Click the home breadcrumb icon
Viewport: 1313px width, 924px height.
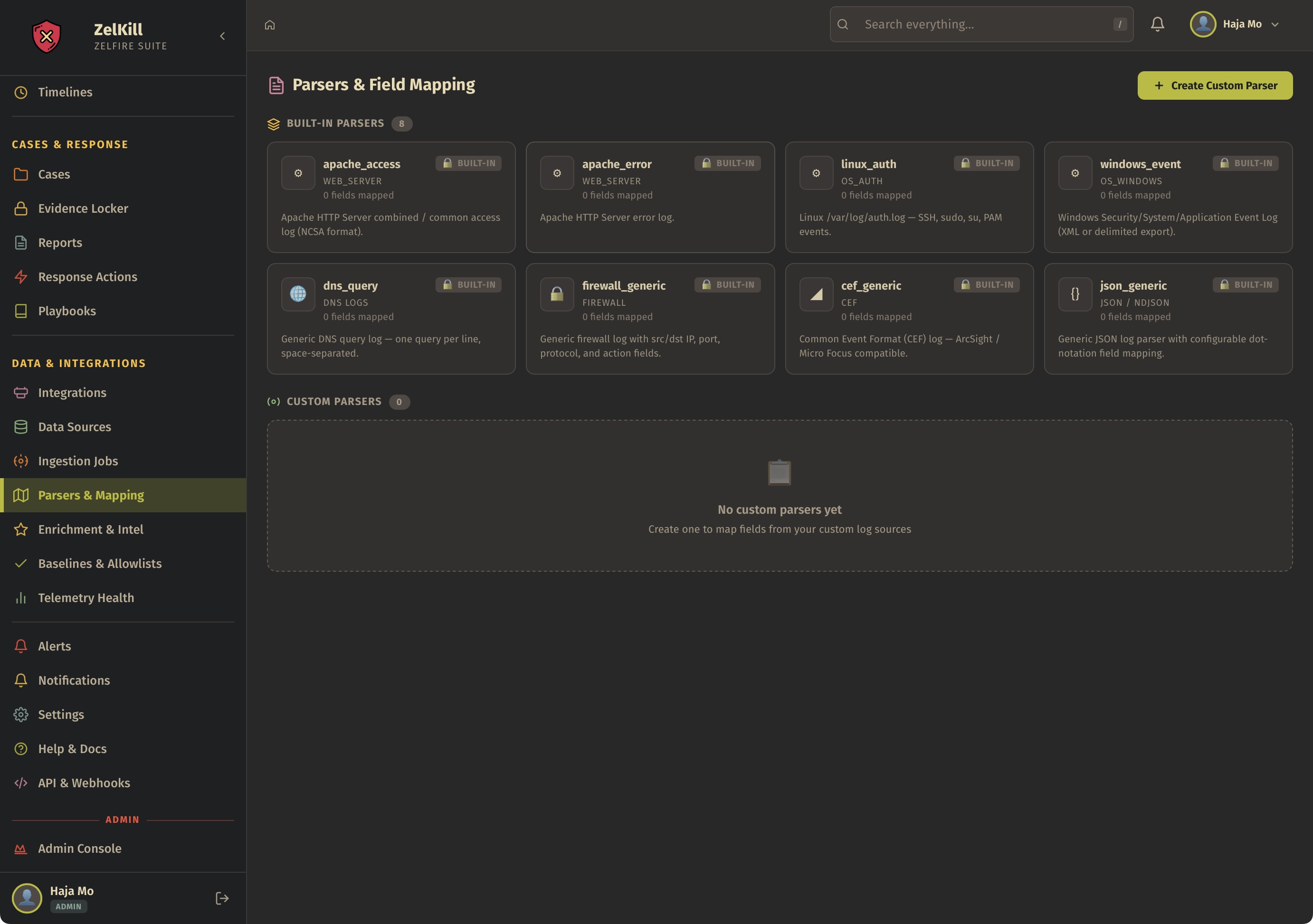click(x=270, y=25)
